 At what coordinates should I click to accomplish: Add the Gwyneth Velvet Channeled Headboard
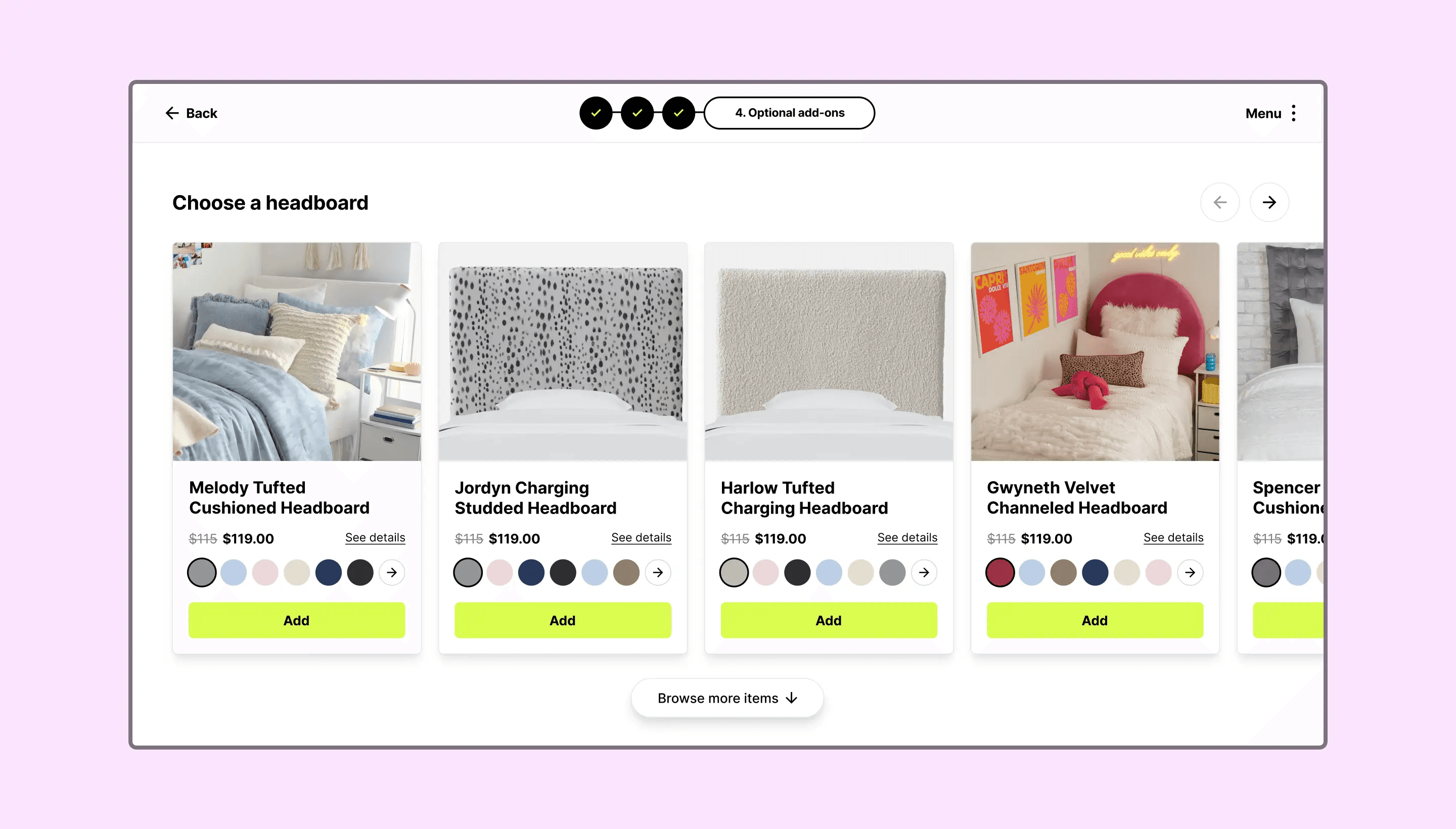1095,620
